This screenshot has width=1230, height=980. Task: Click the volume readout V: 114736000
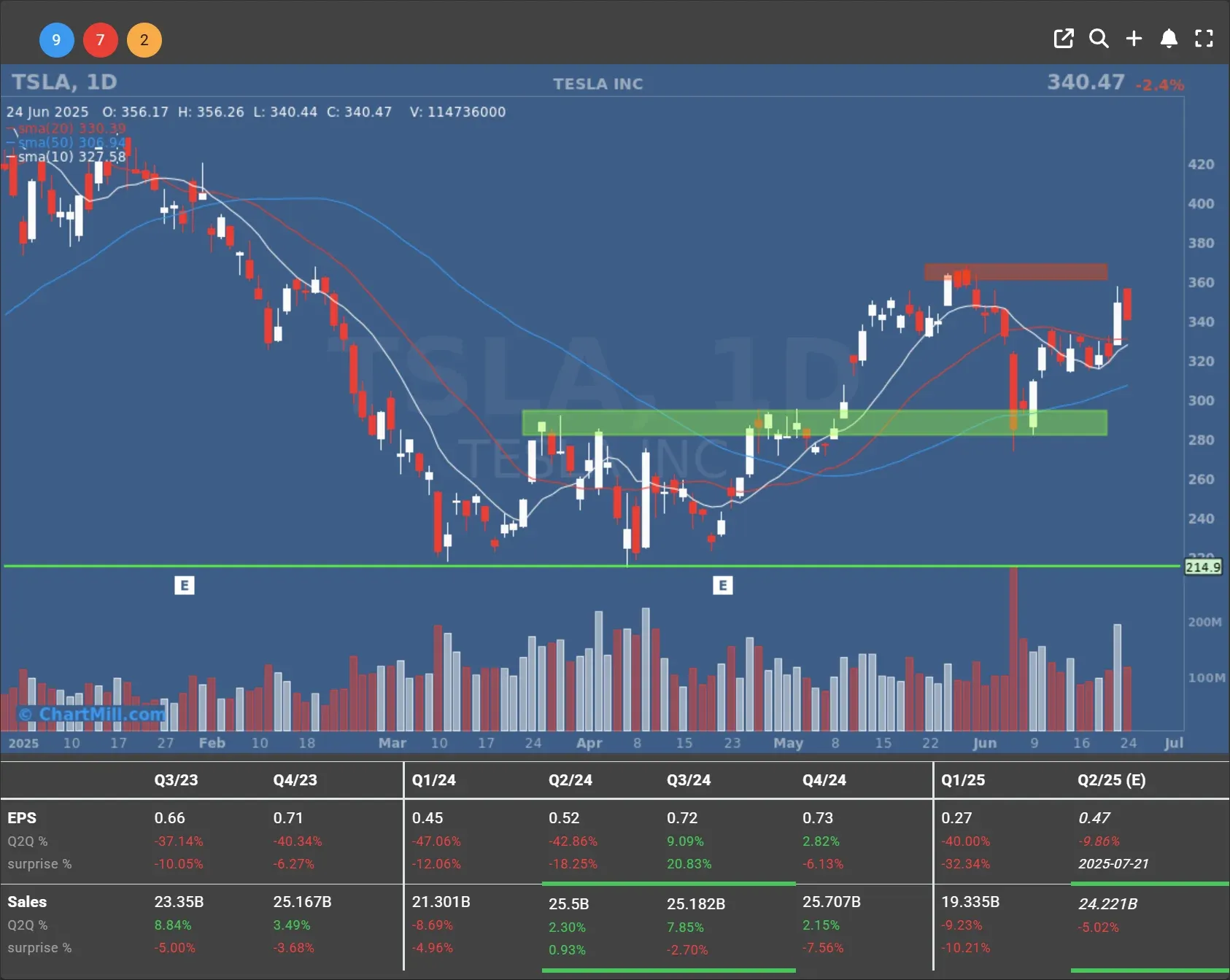tap(457, 112)
